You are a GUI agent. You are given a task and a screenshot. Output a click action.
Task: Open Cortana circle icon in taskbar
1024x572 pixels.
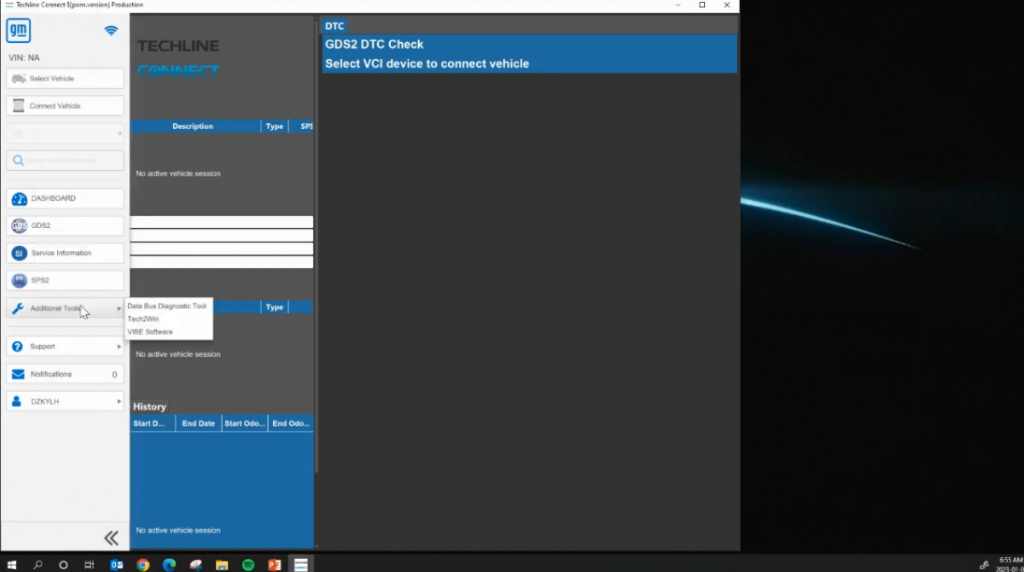(63, 565)
